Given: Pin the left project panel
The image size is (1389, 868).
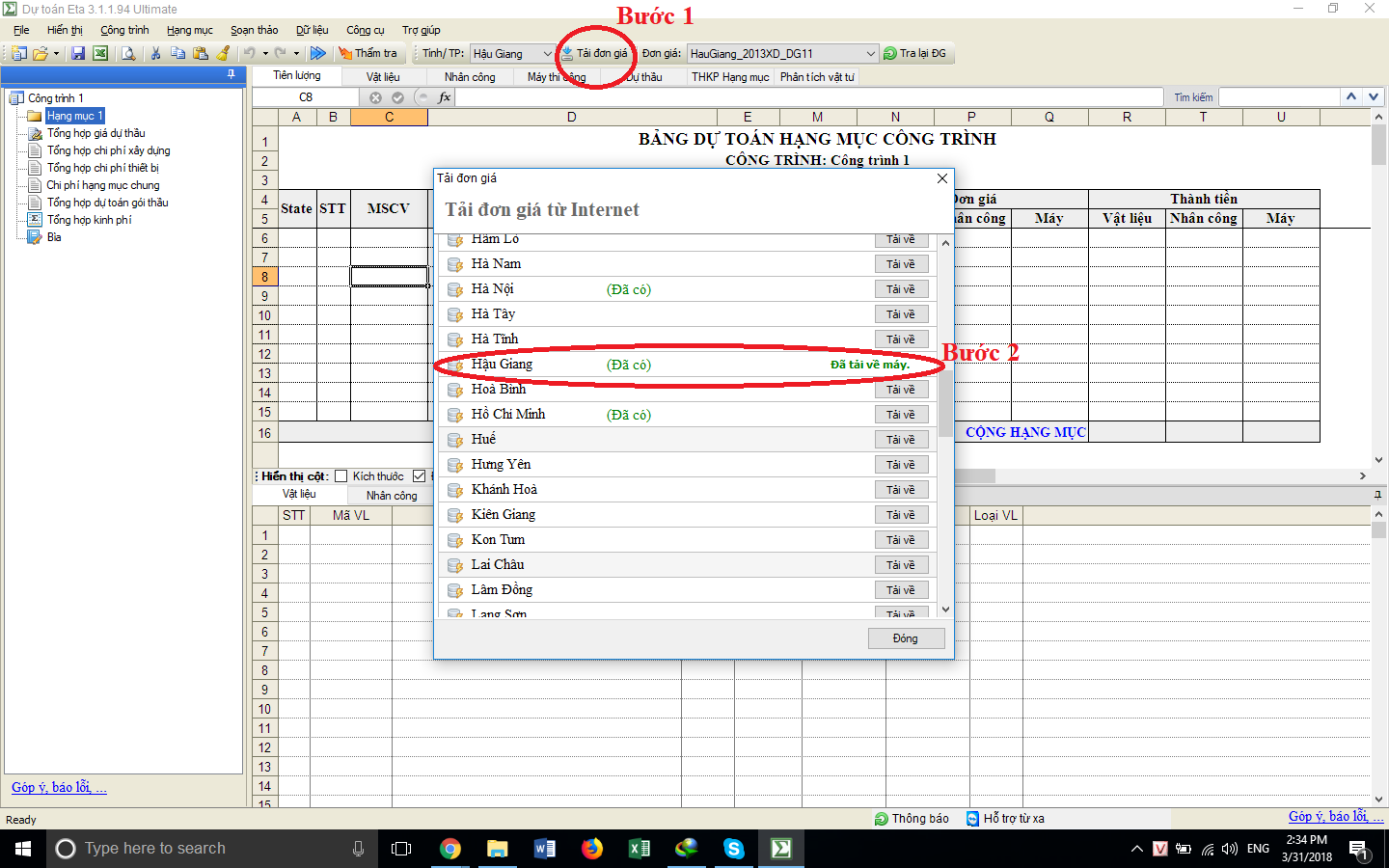Looking at the screenshot, I should pos(231,74).
